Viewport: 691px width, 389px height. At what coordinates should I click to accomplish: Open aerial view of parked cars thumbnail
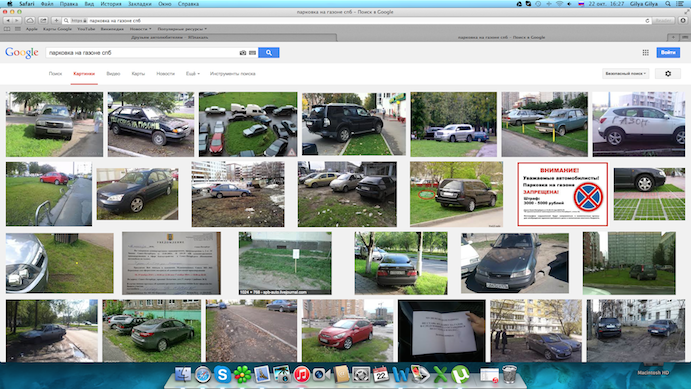248,124
